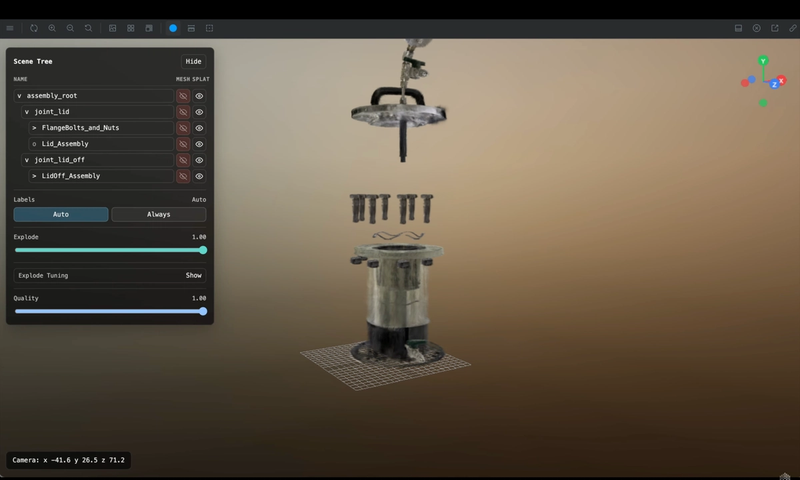Toggle splat eye for LidOff_Assembly
800x480 pixels.
[199, 176]
